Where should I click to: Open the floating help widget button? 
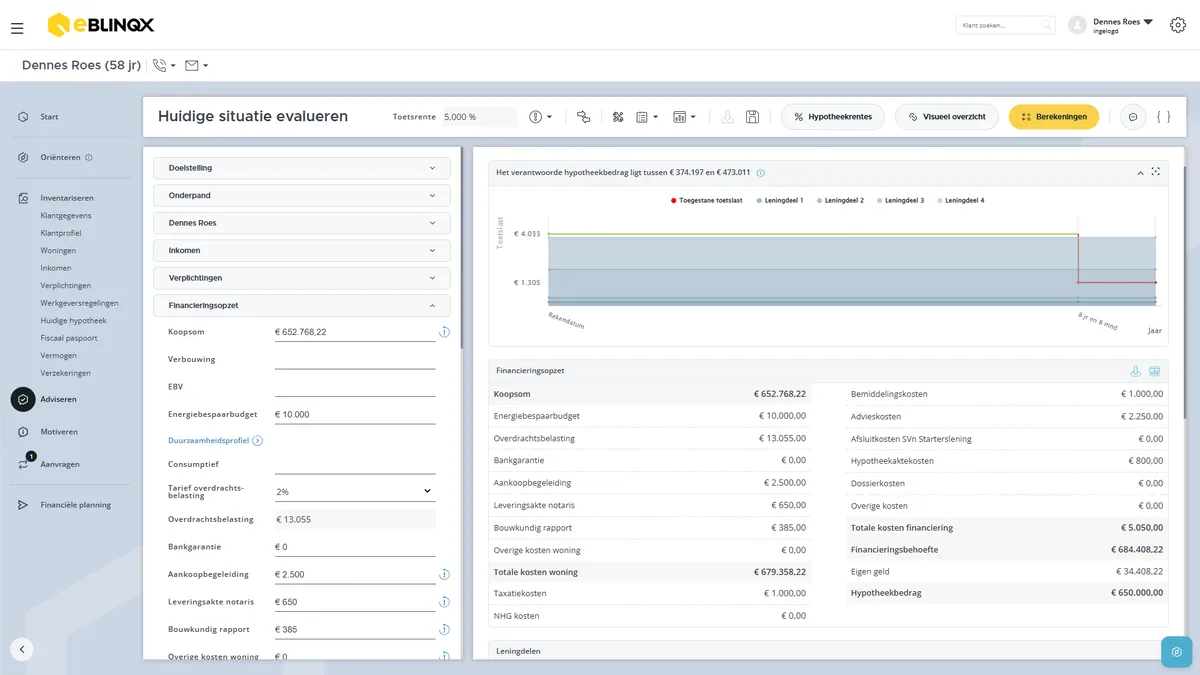1177,652
